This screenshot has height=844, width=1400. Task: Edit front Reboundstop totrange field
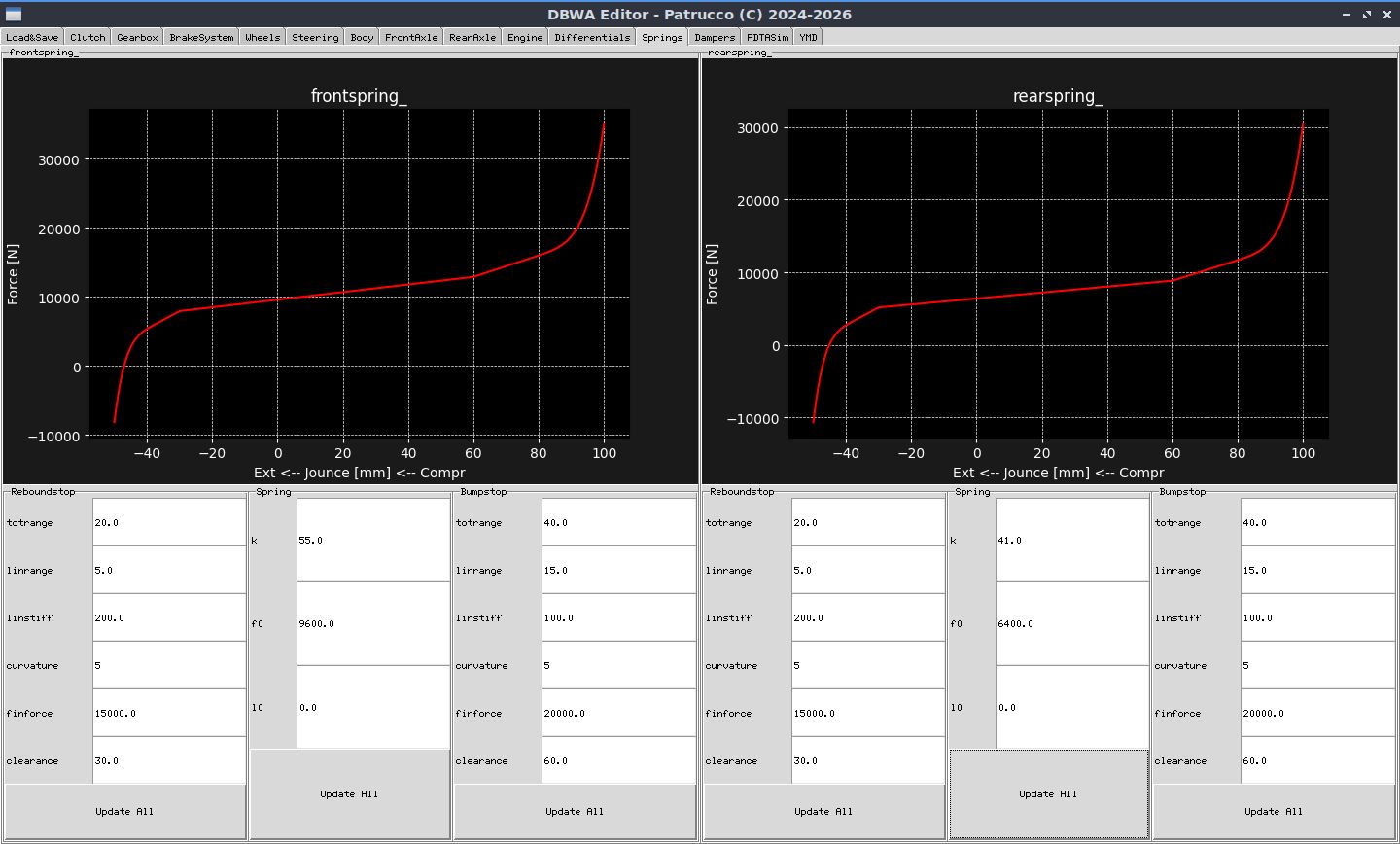coord(169,522)
